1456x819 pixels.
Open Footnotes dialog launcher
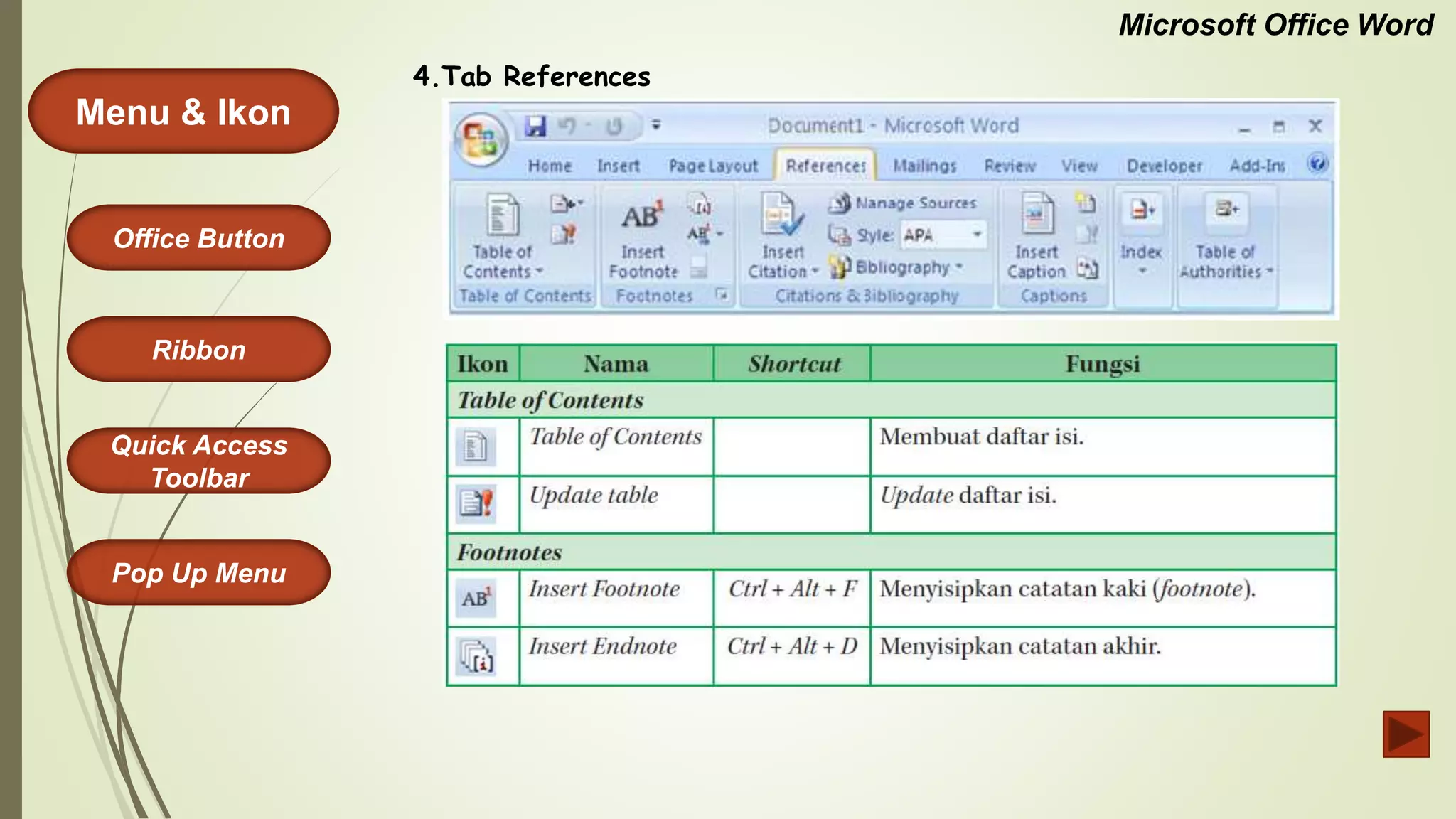tap(722, 294)
